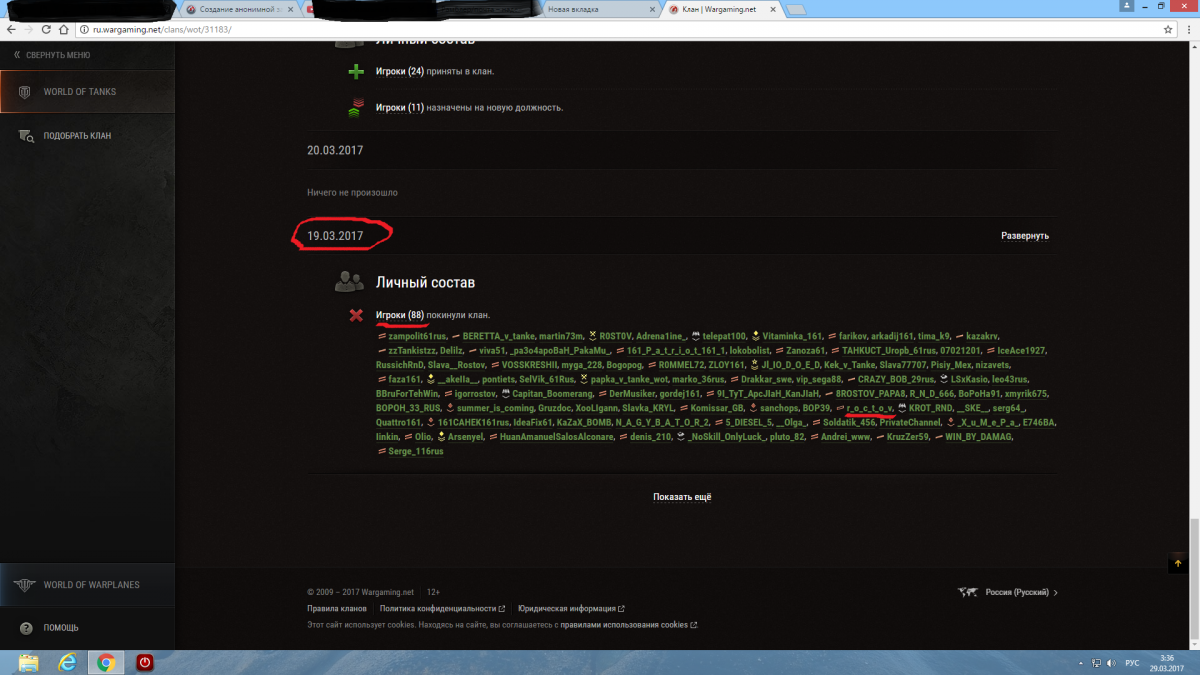Switch to the Новая вкладка tab
This screenshot has height=675, width=1200.
click(598, 9)
